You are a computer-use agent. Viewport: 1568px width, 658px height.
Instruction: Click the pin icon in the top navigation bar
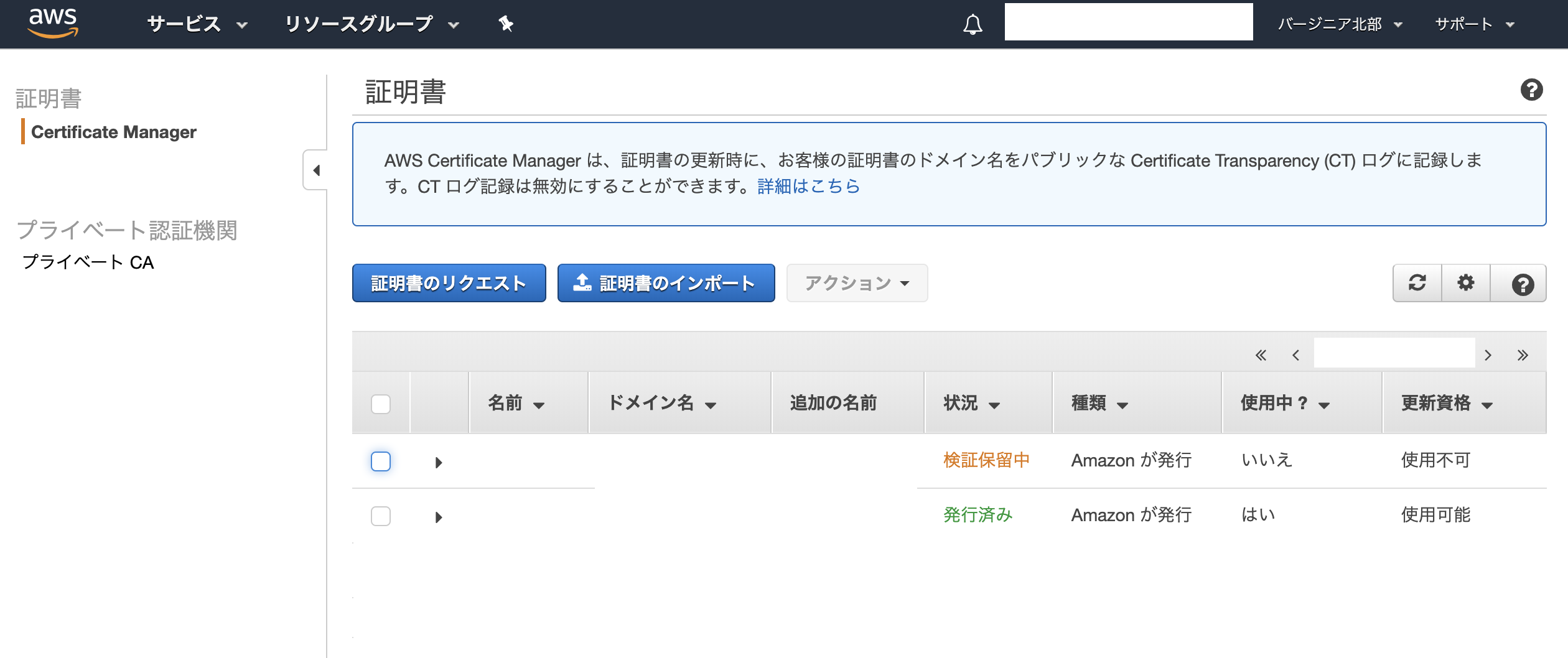(505, 24)
